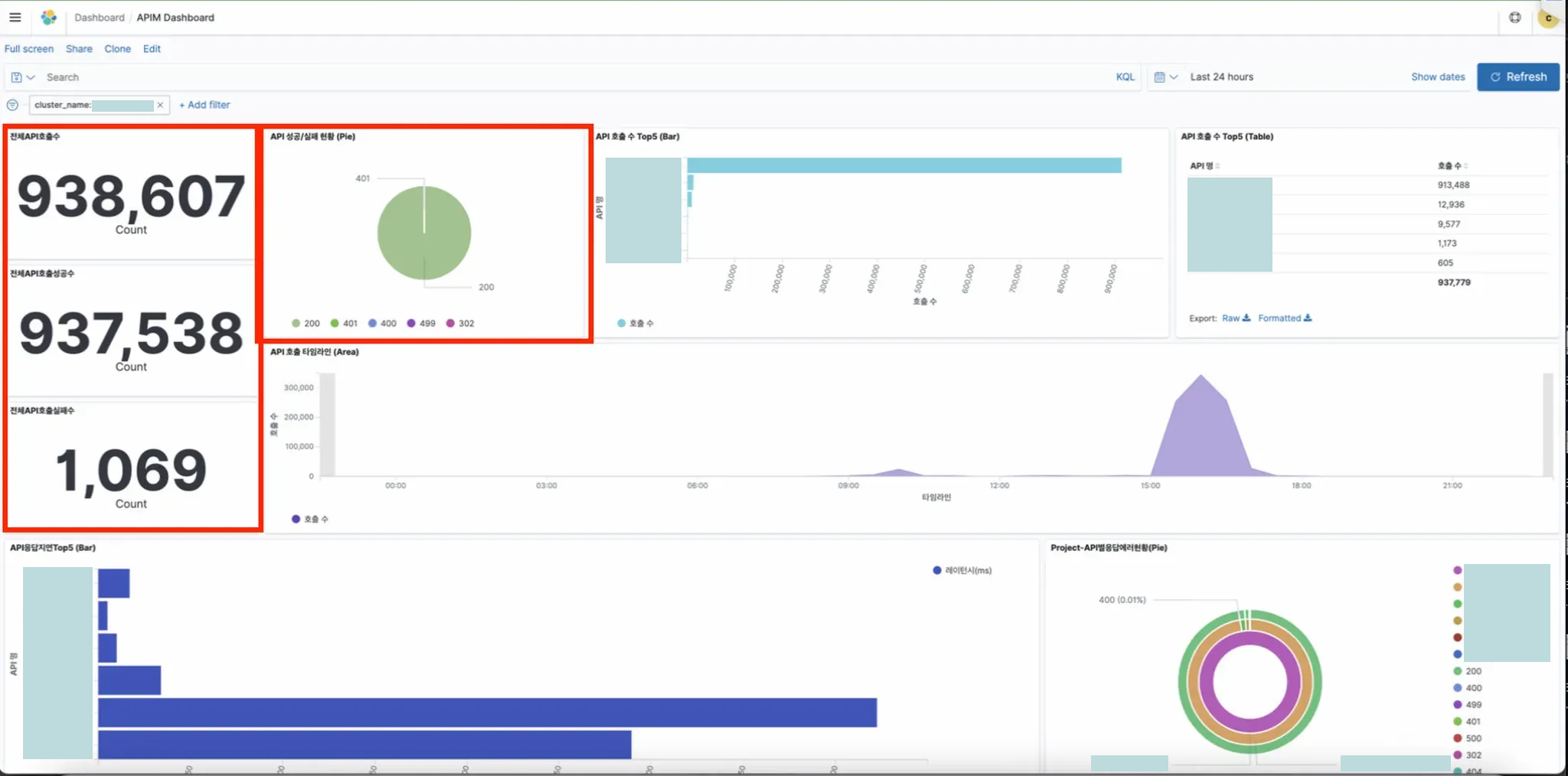Toggle timeline 호출 수 legend item
Screen dimensions: 1568x776
click(310, 520)
